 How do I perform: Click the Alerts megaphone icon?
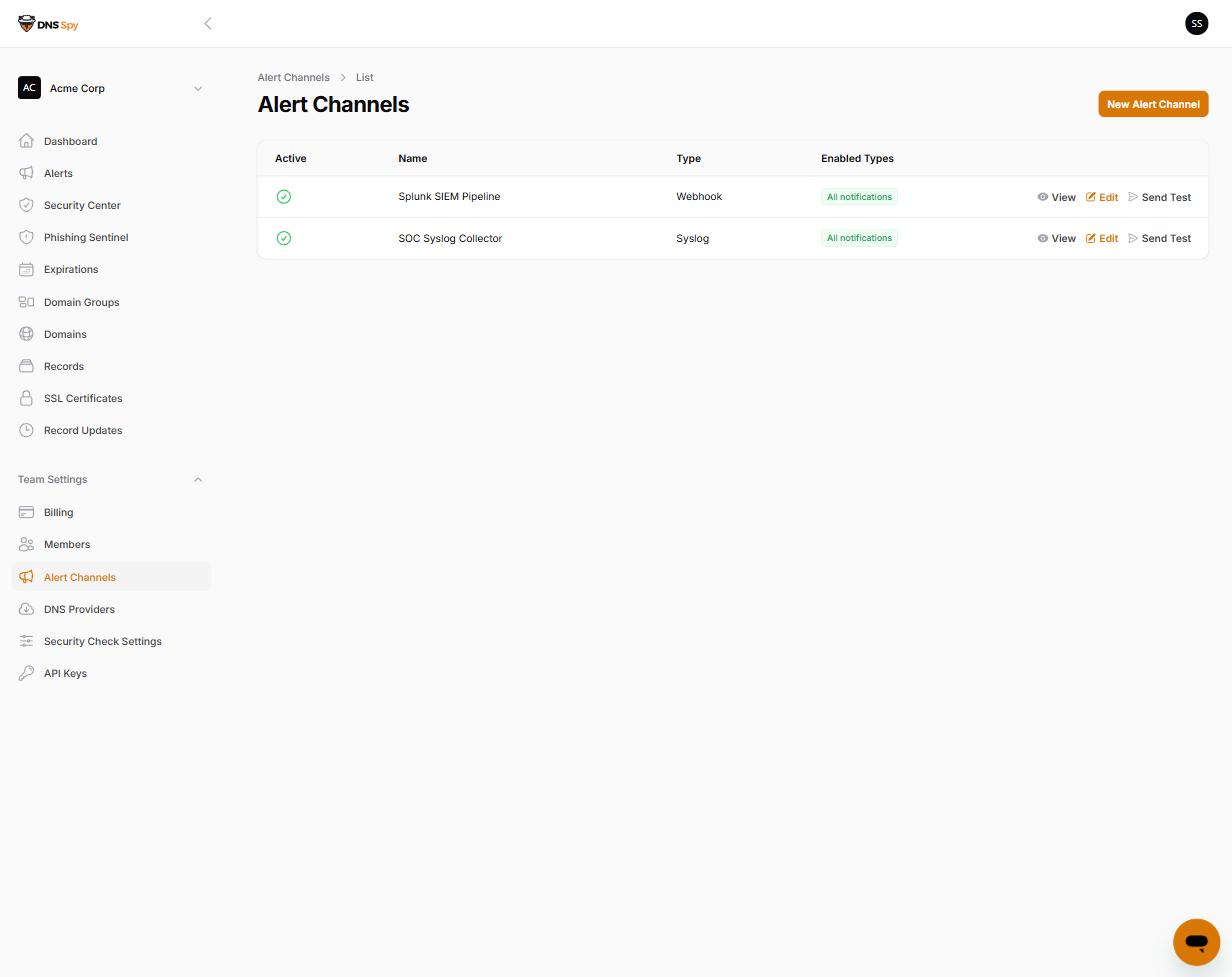(26, 173)
